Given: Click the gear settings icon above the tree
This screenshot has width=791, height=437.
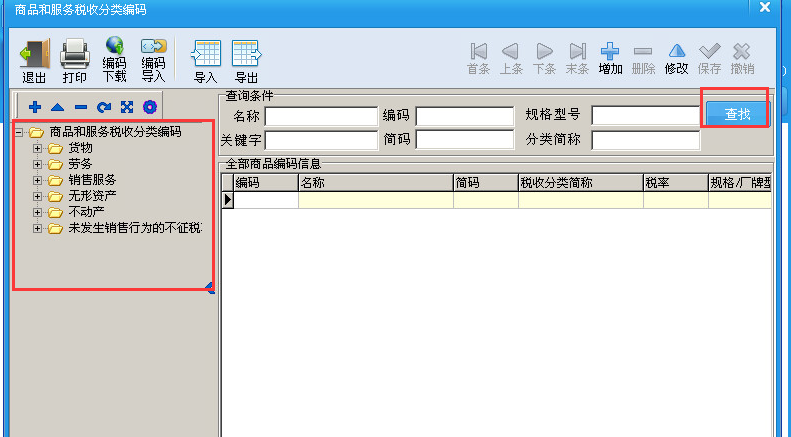Looking at the screenshot, I should (x=150, y=107).
